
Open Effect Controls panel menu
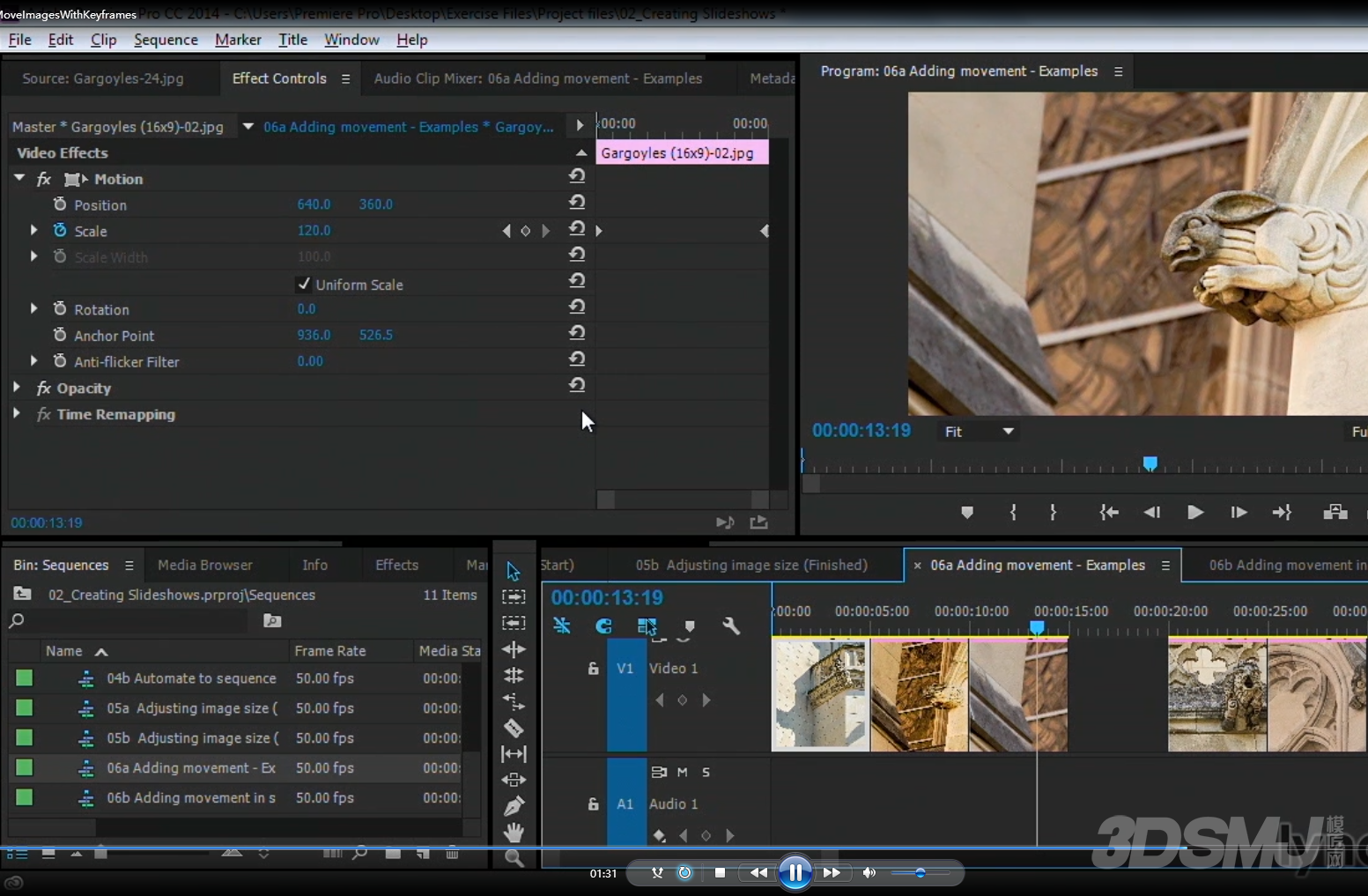345,78
